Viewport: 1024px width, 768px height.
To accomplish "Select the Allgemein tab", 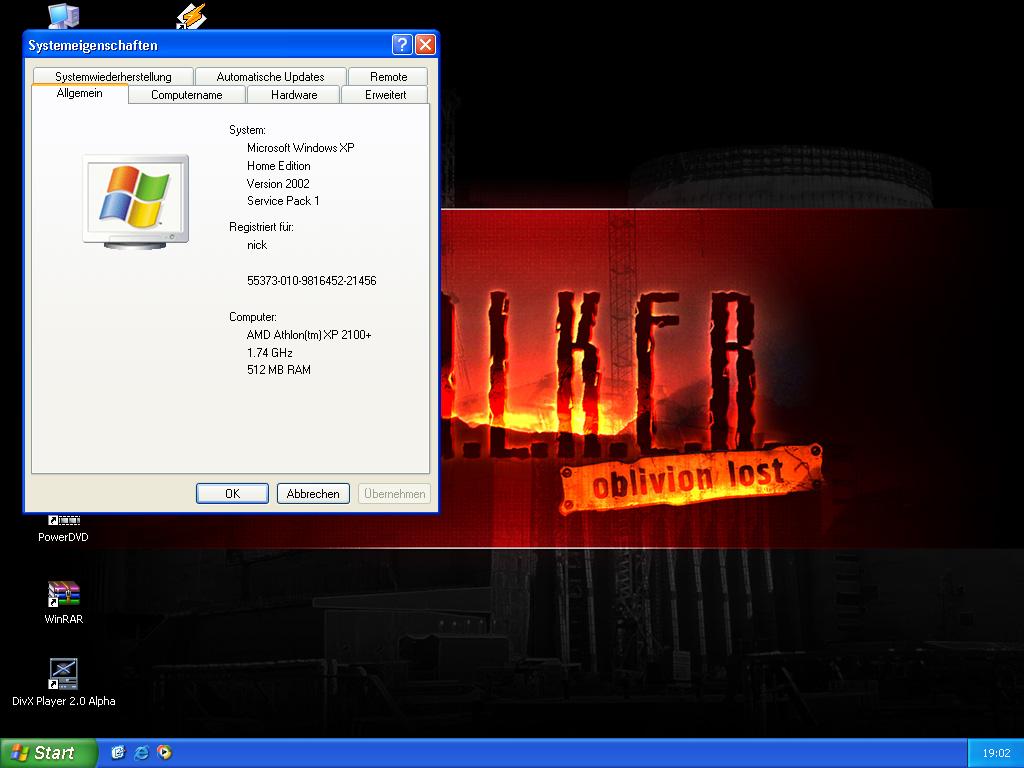I will [80, 93].
